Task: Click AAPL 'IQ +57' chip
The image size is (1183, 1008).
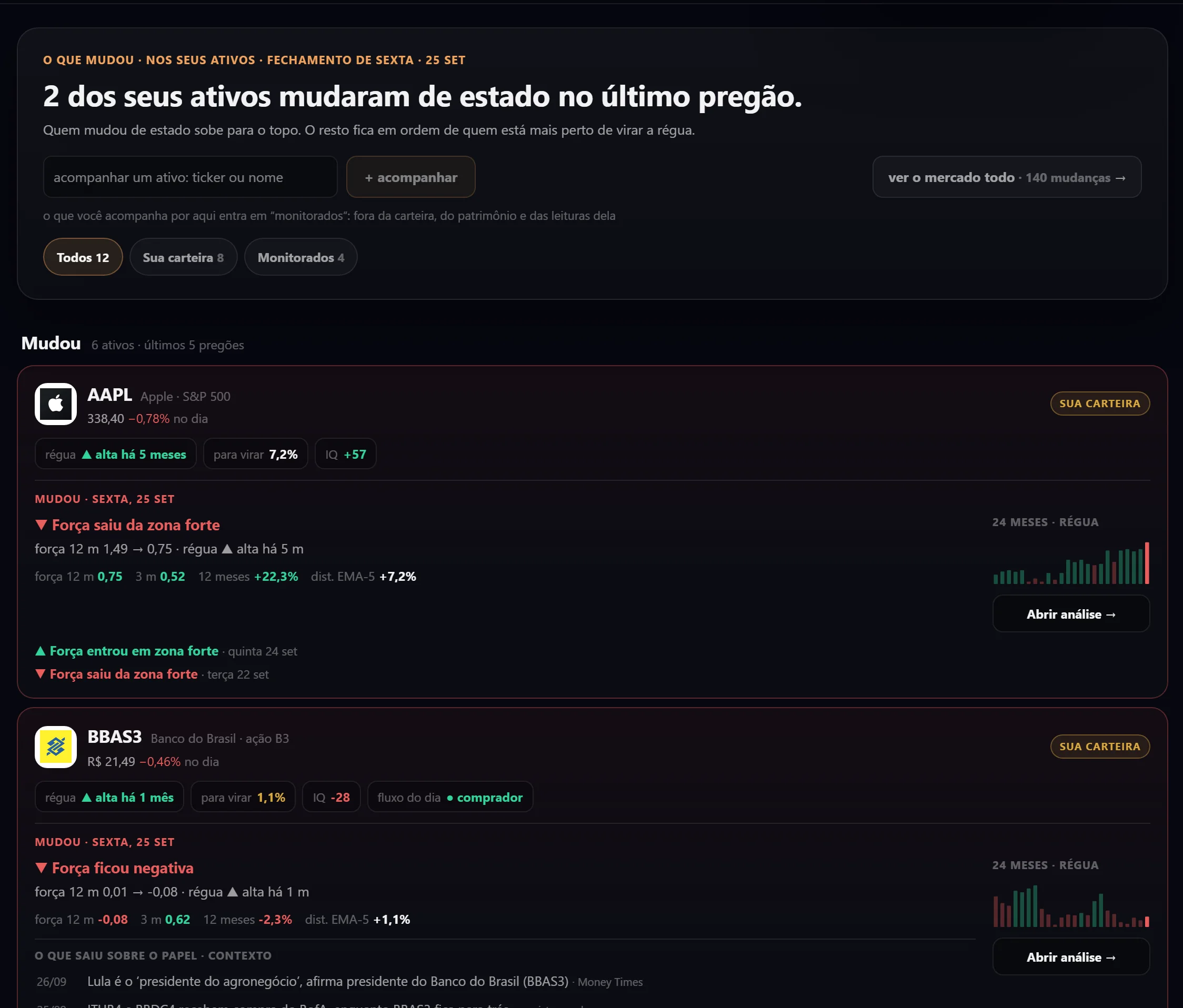Action: pyautogui.click(x=345, y=454)
